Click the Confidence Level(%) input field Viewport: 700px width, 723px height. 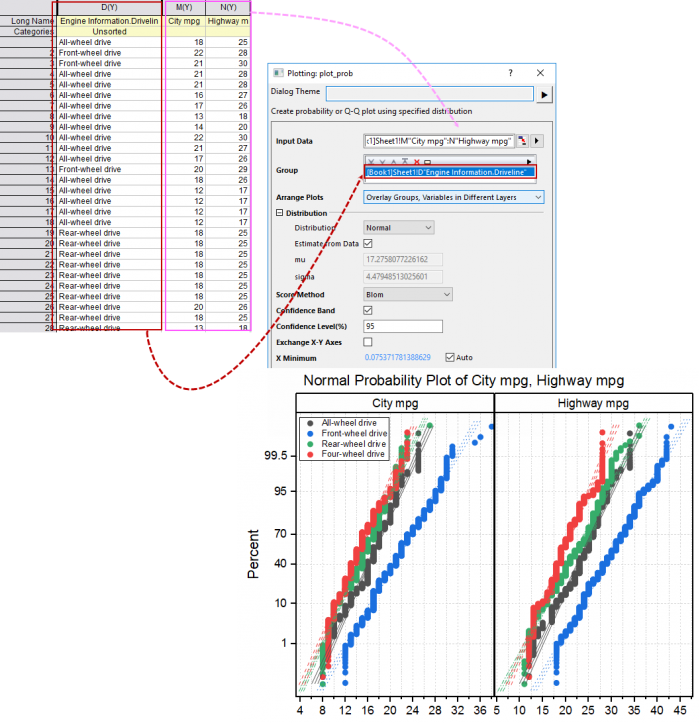402,326
